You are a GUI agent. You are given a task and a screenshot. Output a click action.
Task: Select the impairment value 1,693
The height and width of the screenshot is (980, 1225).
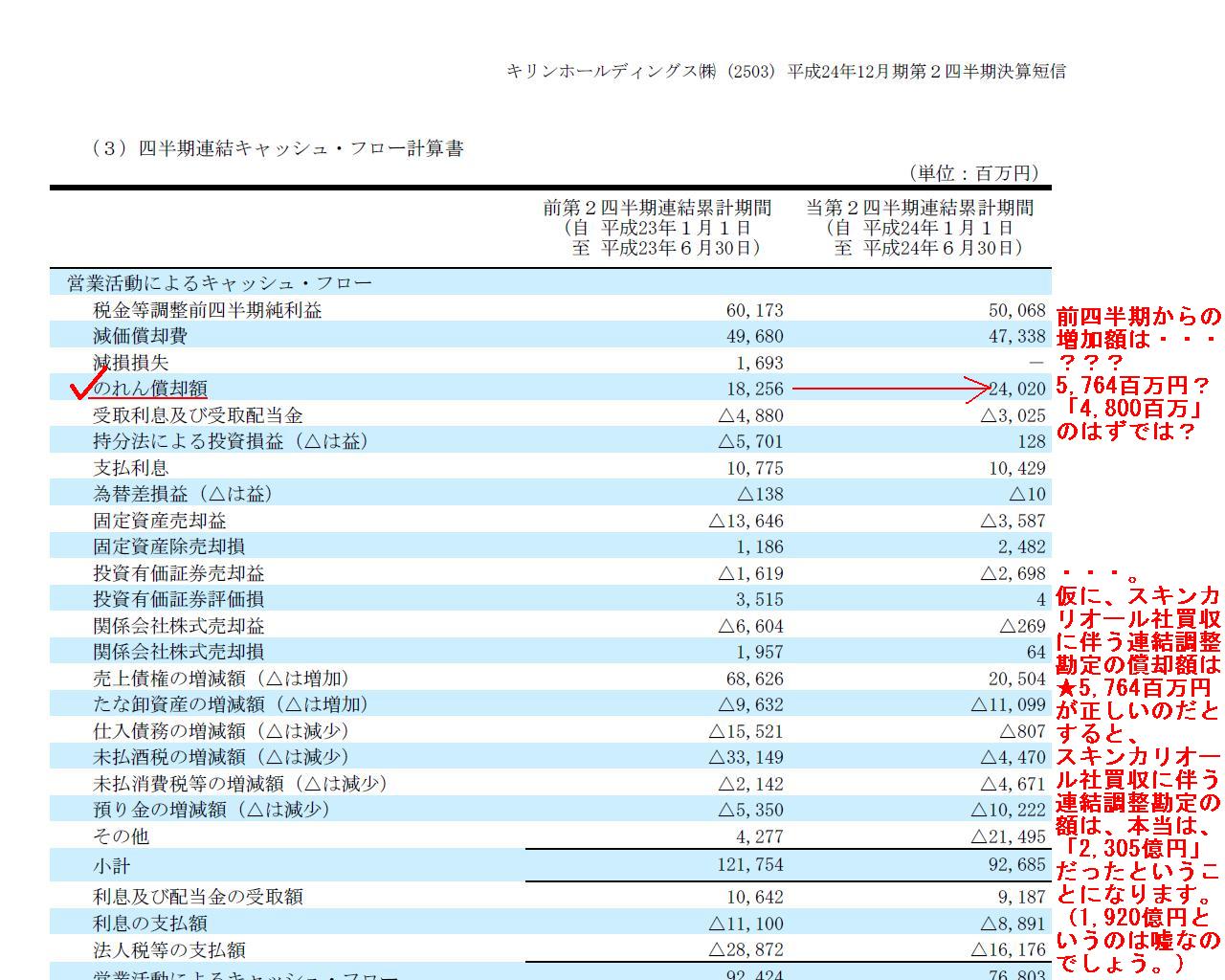tap(760, 363)
